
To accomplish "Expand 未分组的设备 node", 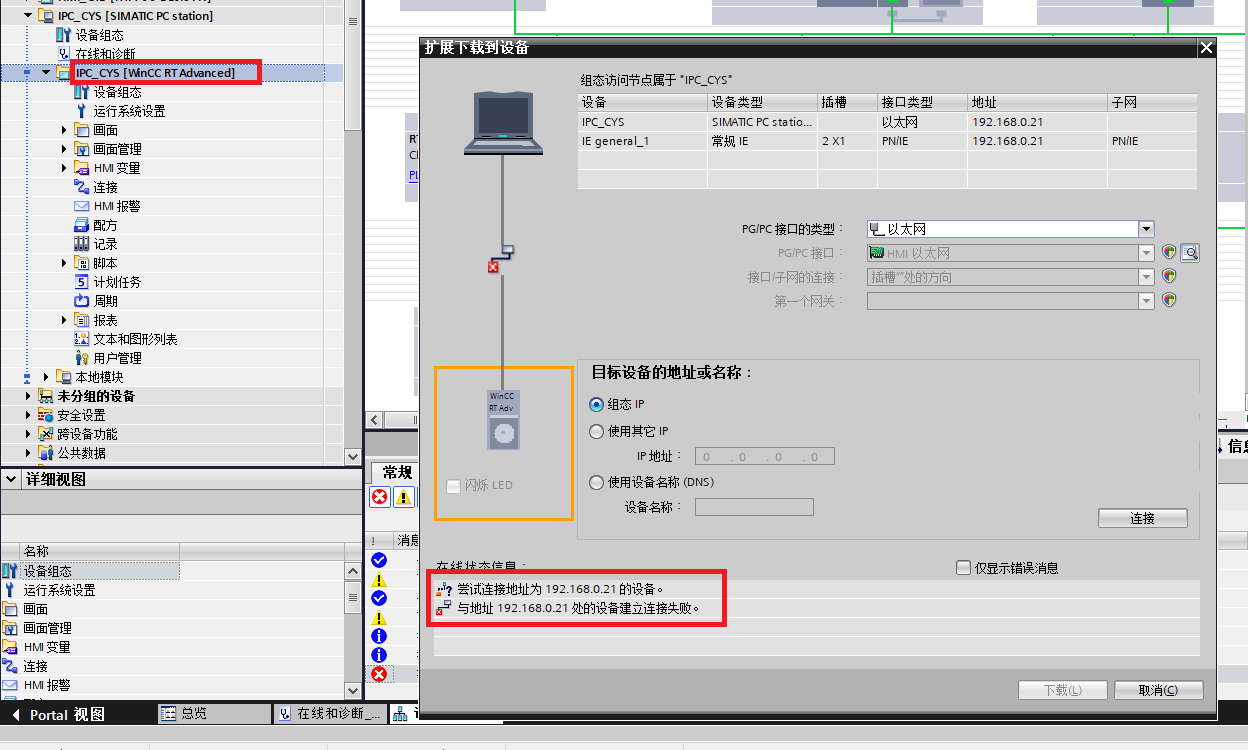I will 28,396.
